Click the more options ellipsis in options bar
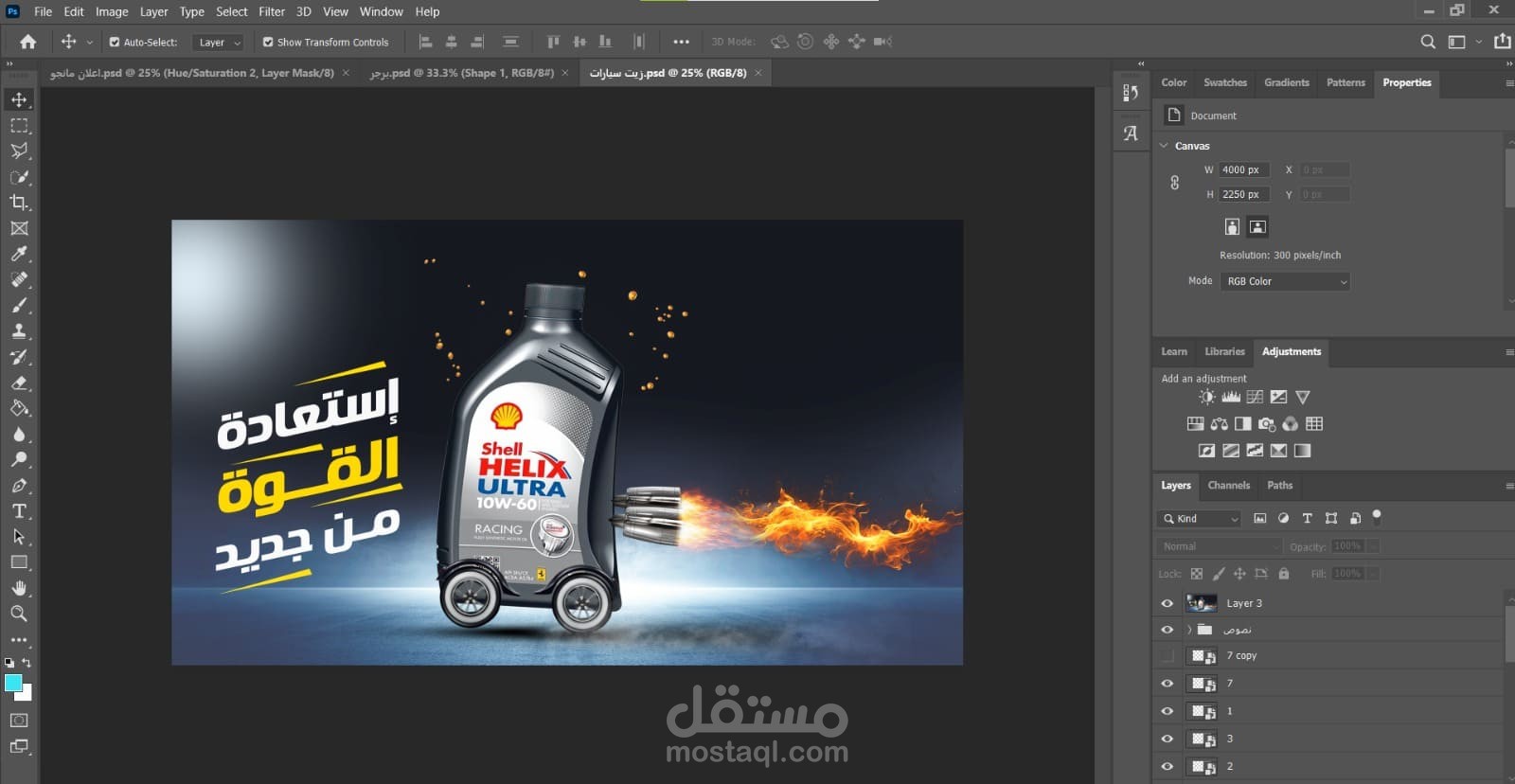The image size is (1515, 784). click(681, 42)
